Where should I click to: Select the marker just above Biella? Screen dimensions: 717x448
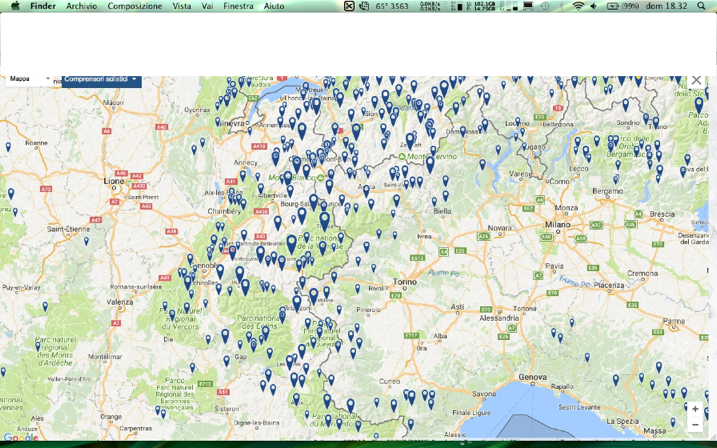pos(434,201)
